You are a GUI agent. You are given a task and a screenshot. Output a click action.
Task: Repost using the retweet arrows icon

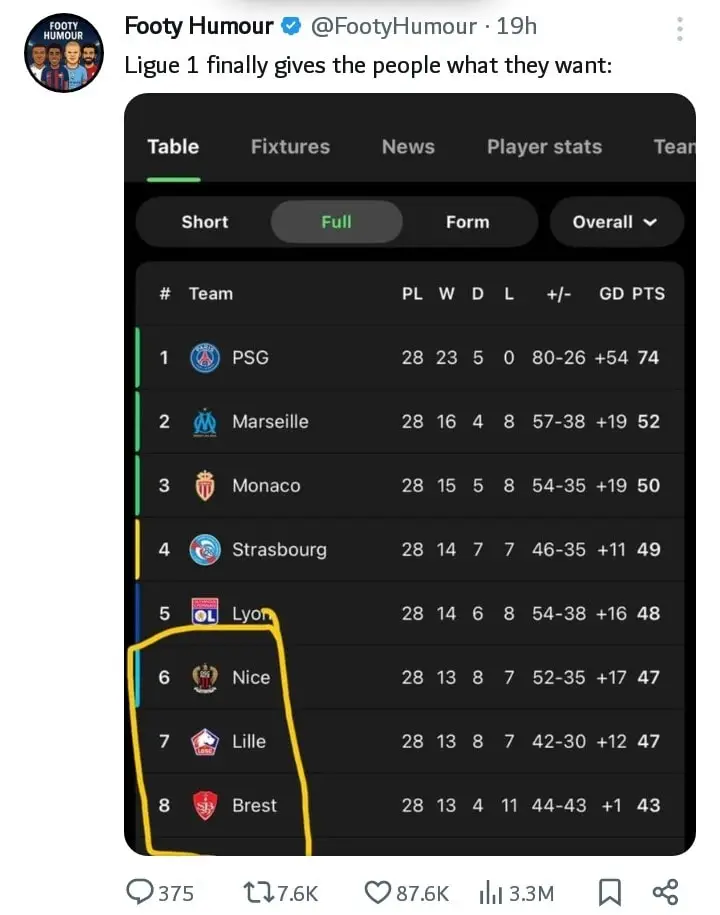[x=258, y=893]
